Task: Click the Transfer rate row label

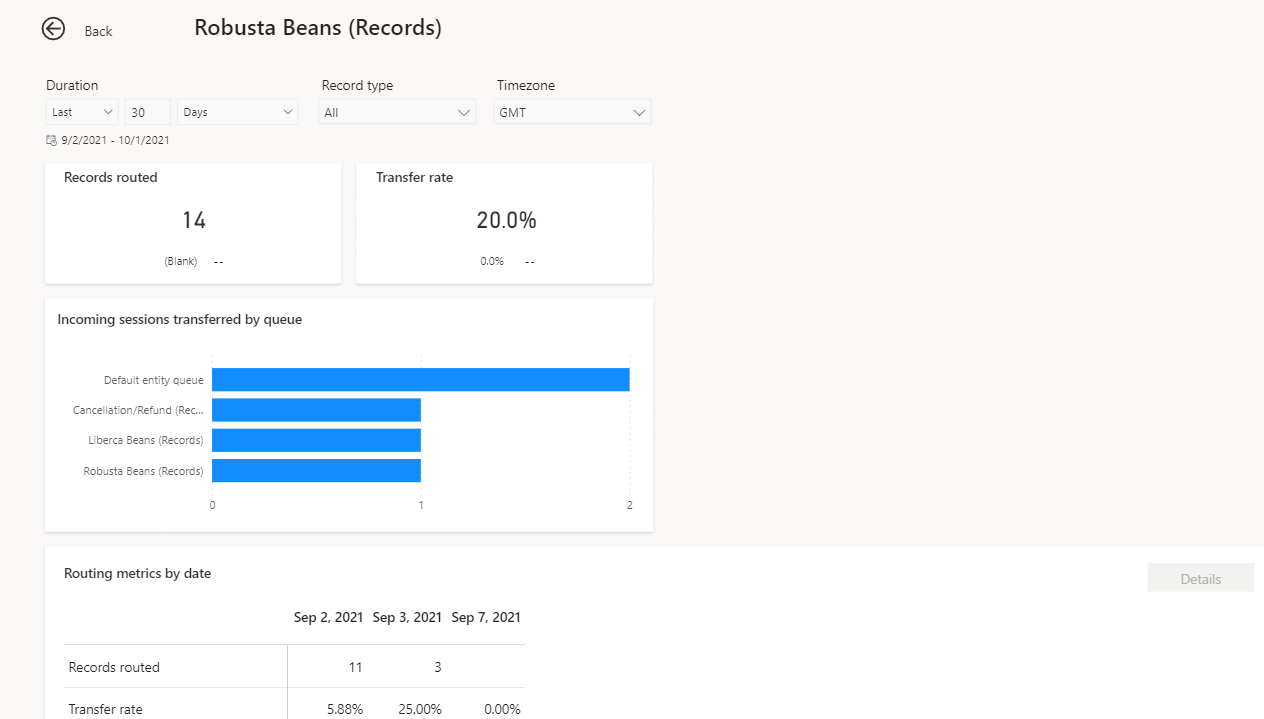Action: click(x=105, y=709)
